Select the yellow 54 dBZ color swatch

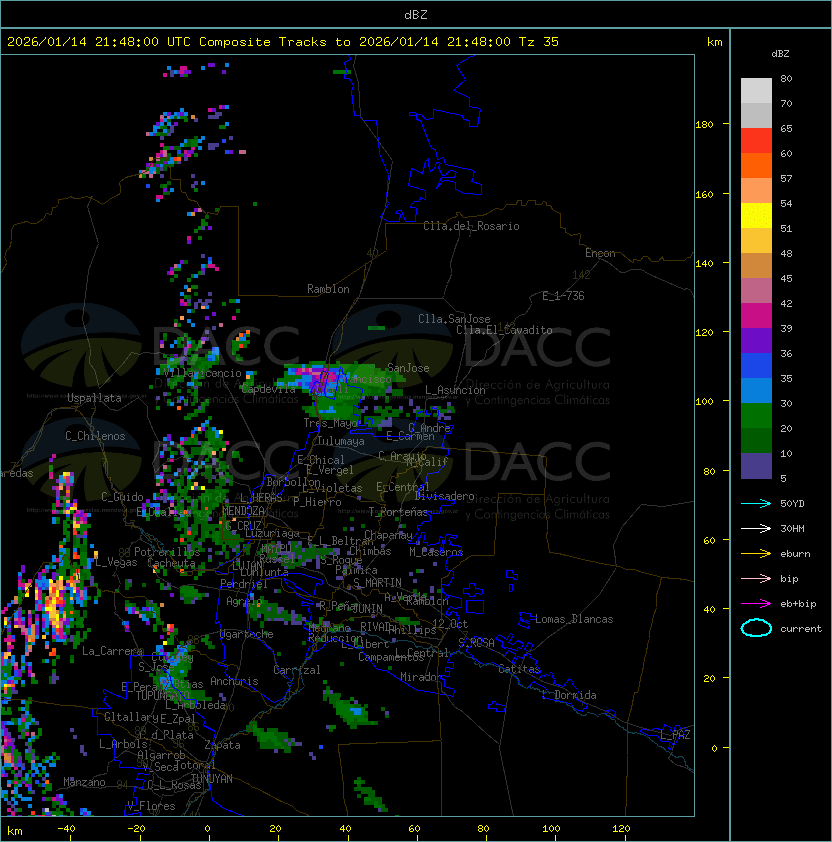pyautogui.click(x=756, y=215)
